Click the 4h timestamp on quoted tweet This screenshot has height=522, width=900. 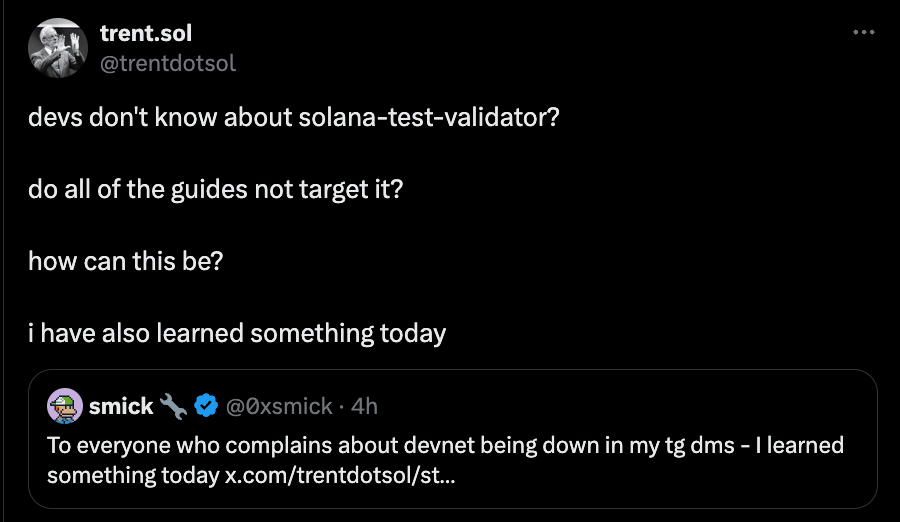coord(364,406)
